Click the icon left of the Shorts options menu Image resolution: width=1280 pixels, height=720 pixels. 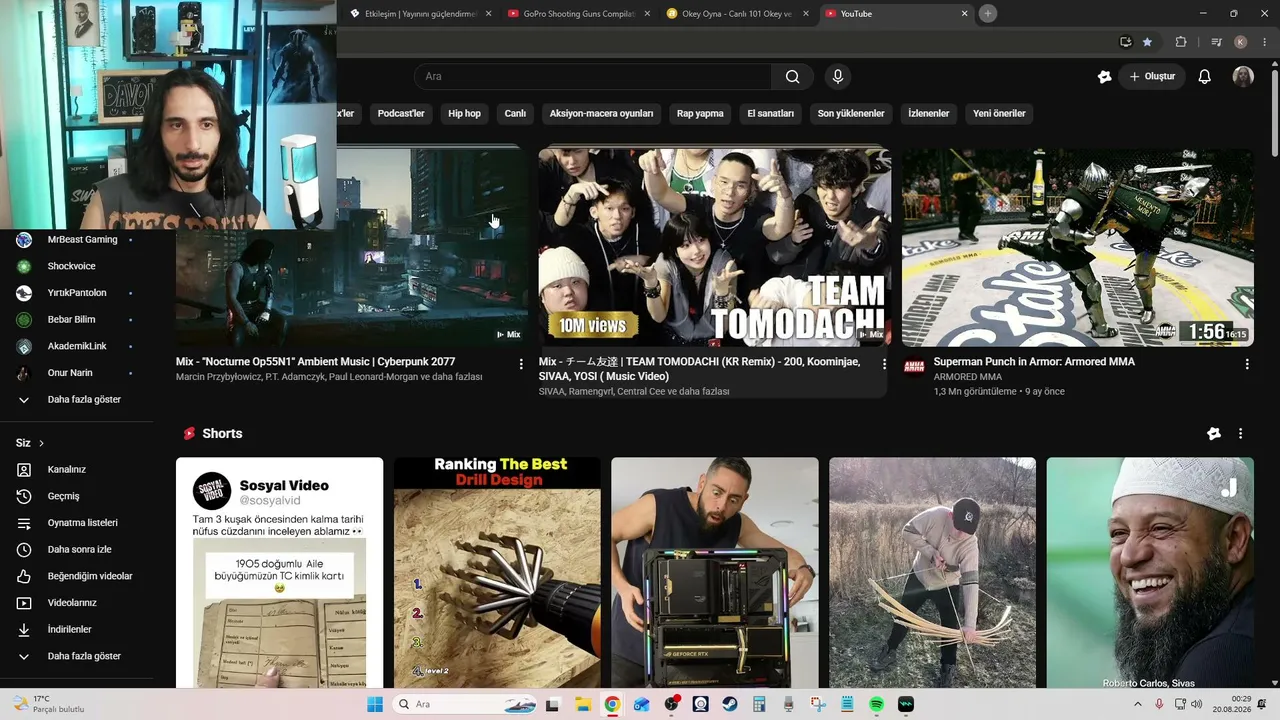1214,434
